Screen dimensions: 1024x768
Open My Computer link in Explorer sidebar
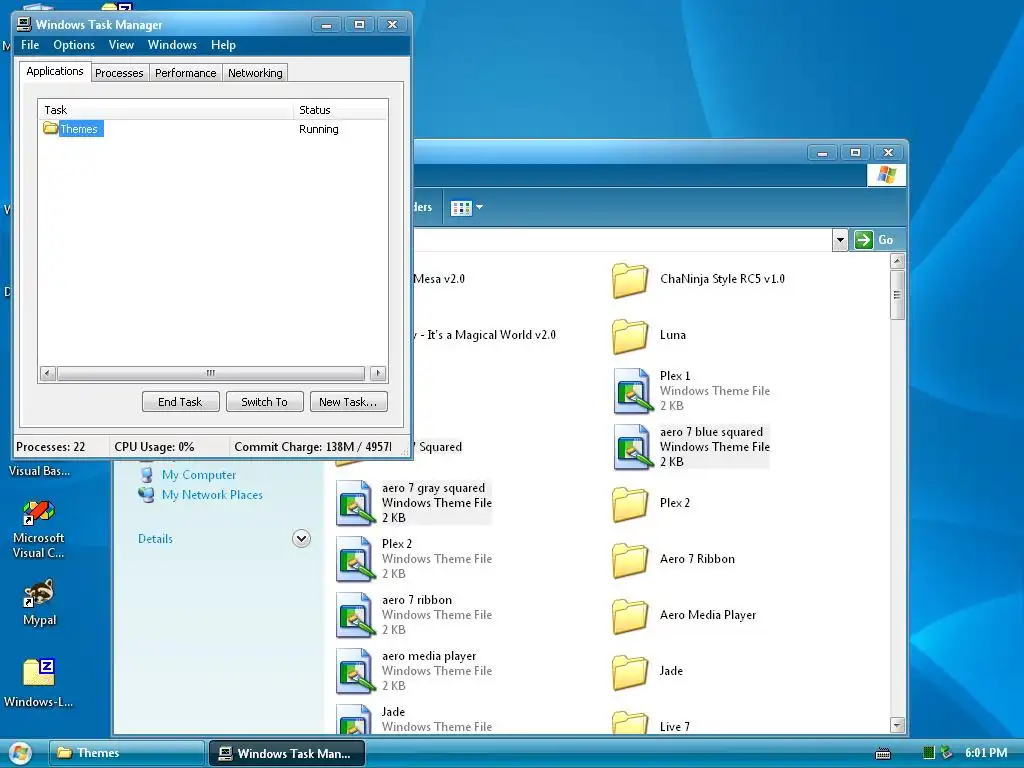199,475
